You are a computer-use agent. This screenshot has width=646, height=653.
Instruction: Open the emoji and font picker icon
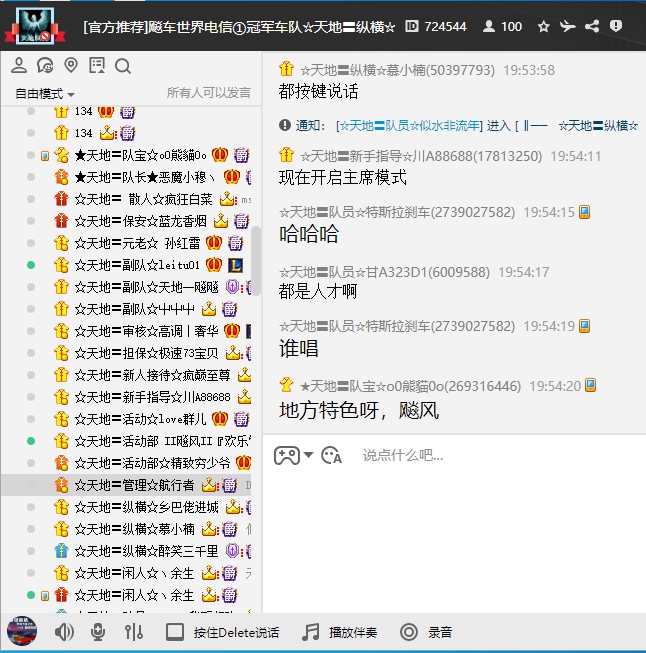coord(332,455)
